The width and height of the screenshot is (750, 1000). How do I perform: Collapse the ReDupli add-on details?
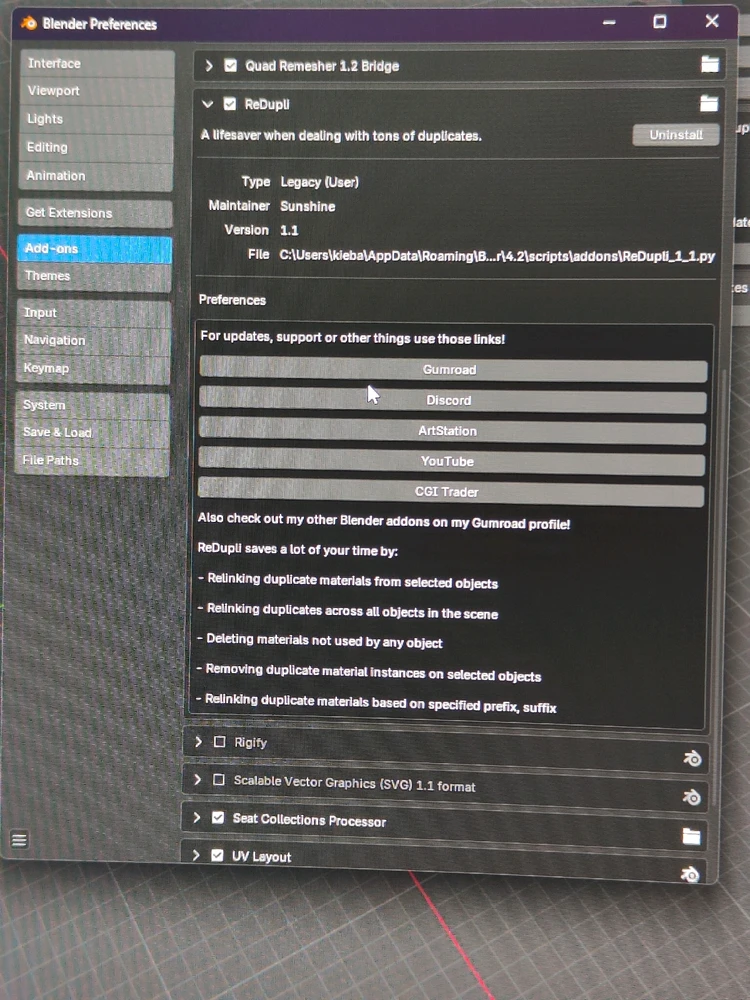(x=207, y=104)
